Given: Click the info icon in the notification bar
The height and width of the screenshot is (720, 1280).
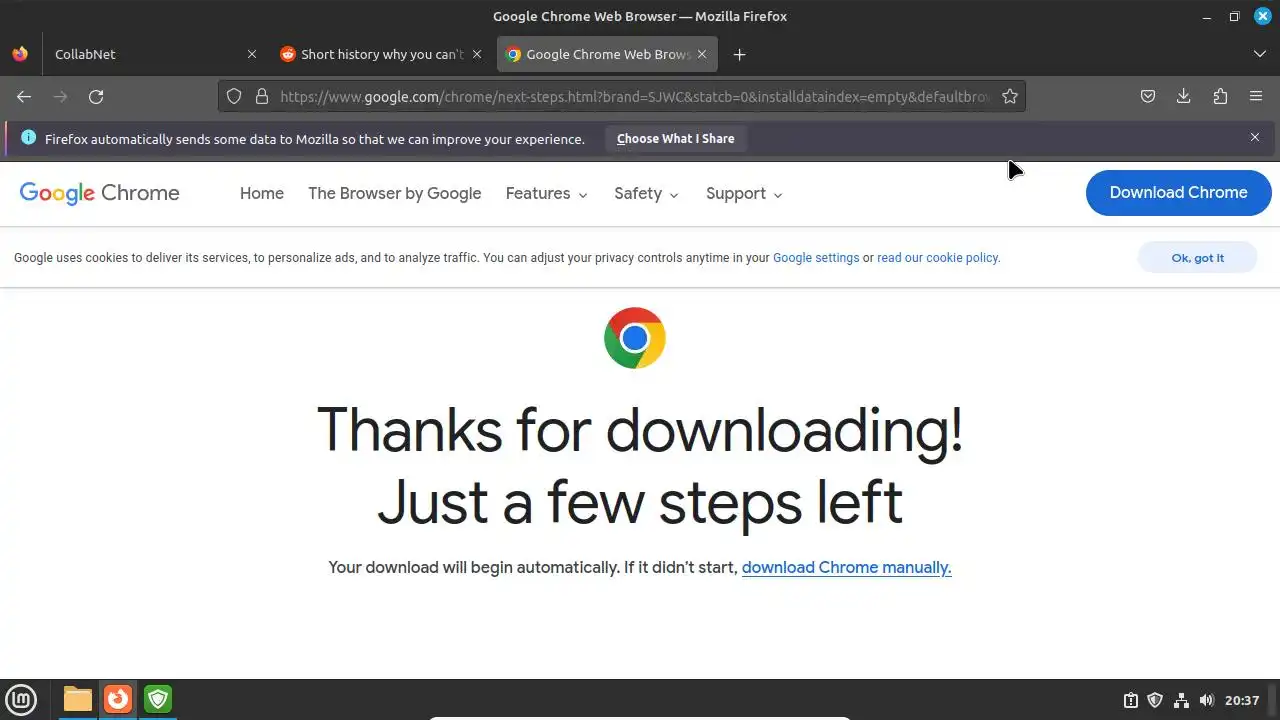Looking at the screenshot, I should [x=28, y=138].
